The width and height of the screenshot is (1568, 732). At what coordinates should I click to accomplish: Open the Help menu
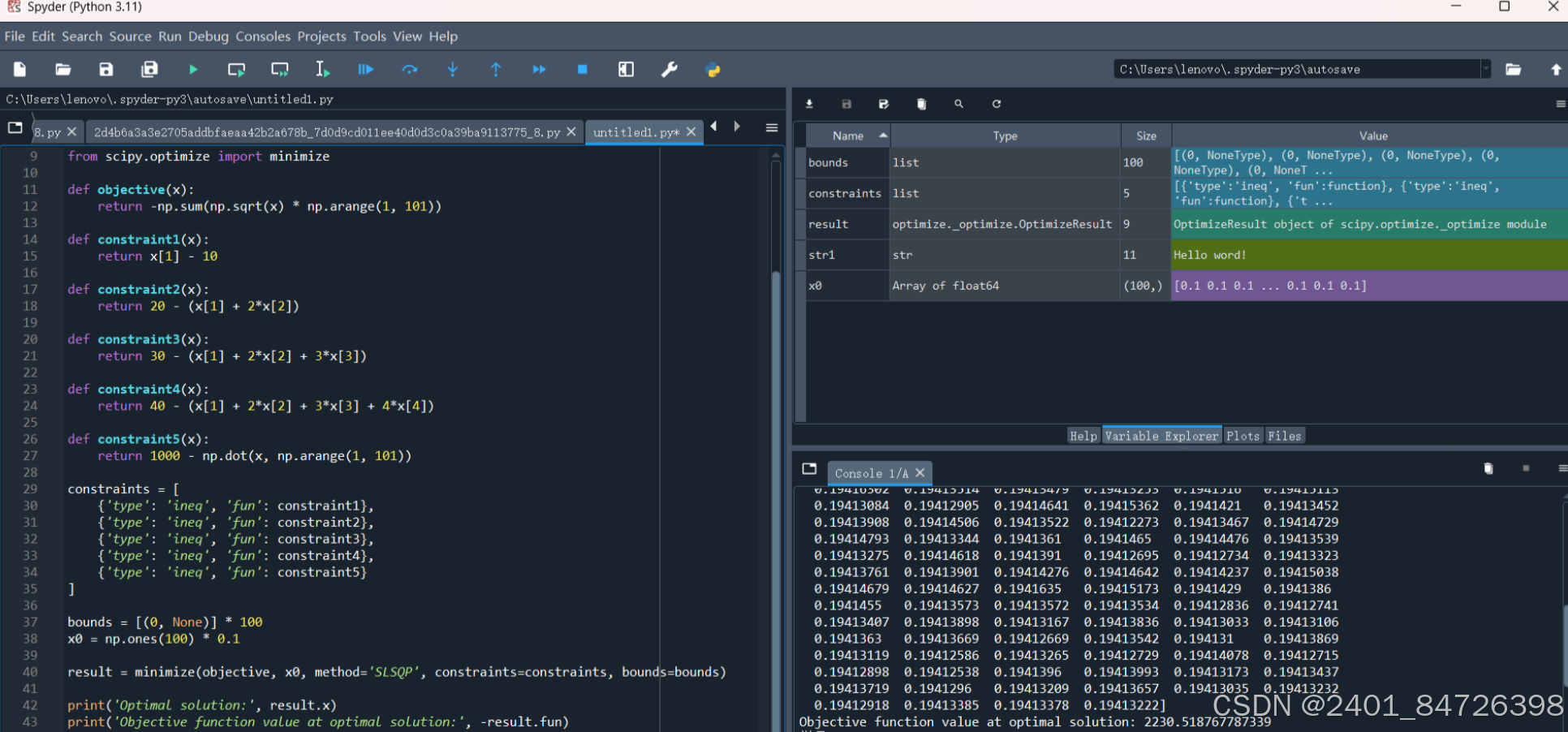point(443,37)
